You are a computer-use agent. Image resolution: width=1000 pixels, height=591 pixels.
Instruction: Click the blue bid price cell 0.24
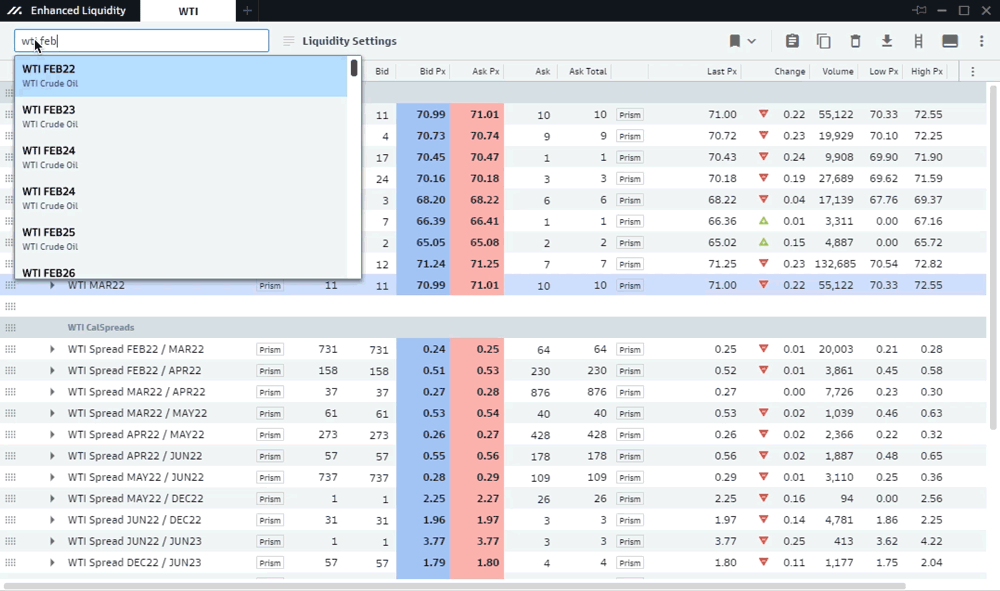coord(423,349)
